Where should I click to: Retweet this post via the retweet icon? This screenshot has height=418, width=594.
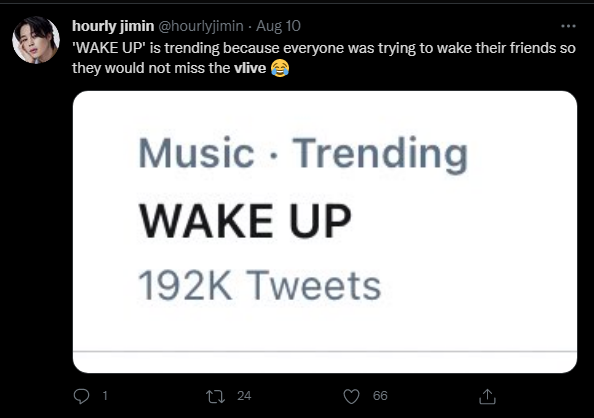click(x=215, y=396)
